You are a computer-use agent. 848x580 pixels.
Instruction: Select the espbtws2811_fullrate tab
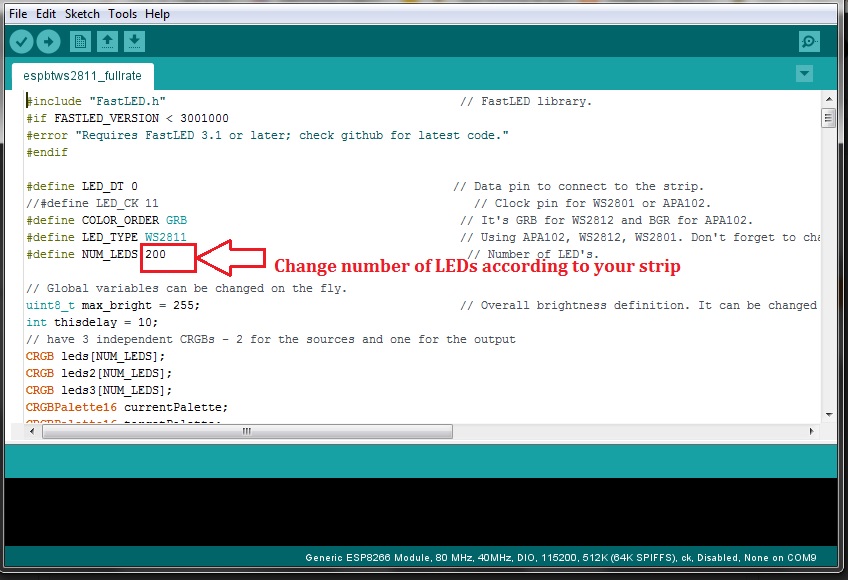(83, 76)
